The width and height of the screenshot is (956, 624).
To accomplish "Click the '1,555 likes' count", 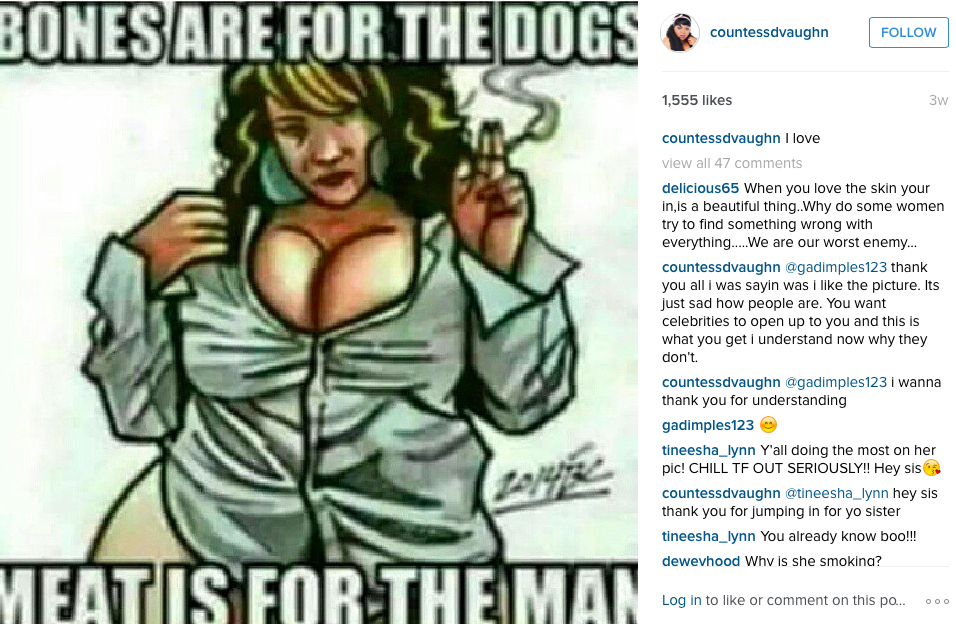I will tap(697, 101).
